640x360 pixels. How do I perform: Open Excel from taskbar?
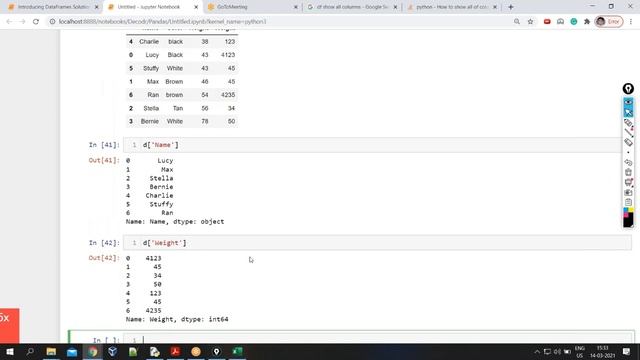pos(237,351)
